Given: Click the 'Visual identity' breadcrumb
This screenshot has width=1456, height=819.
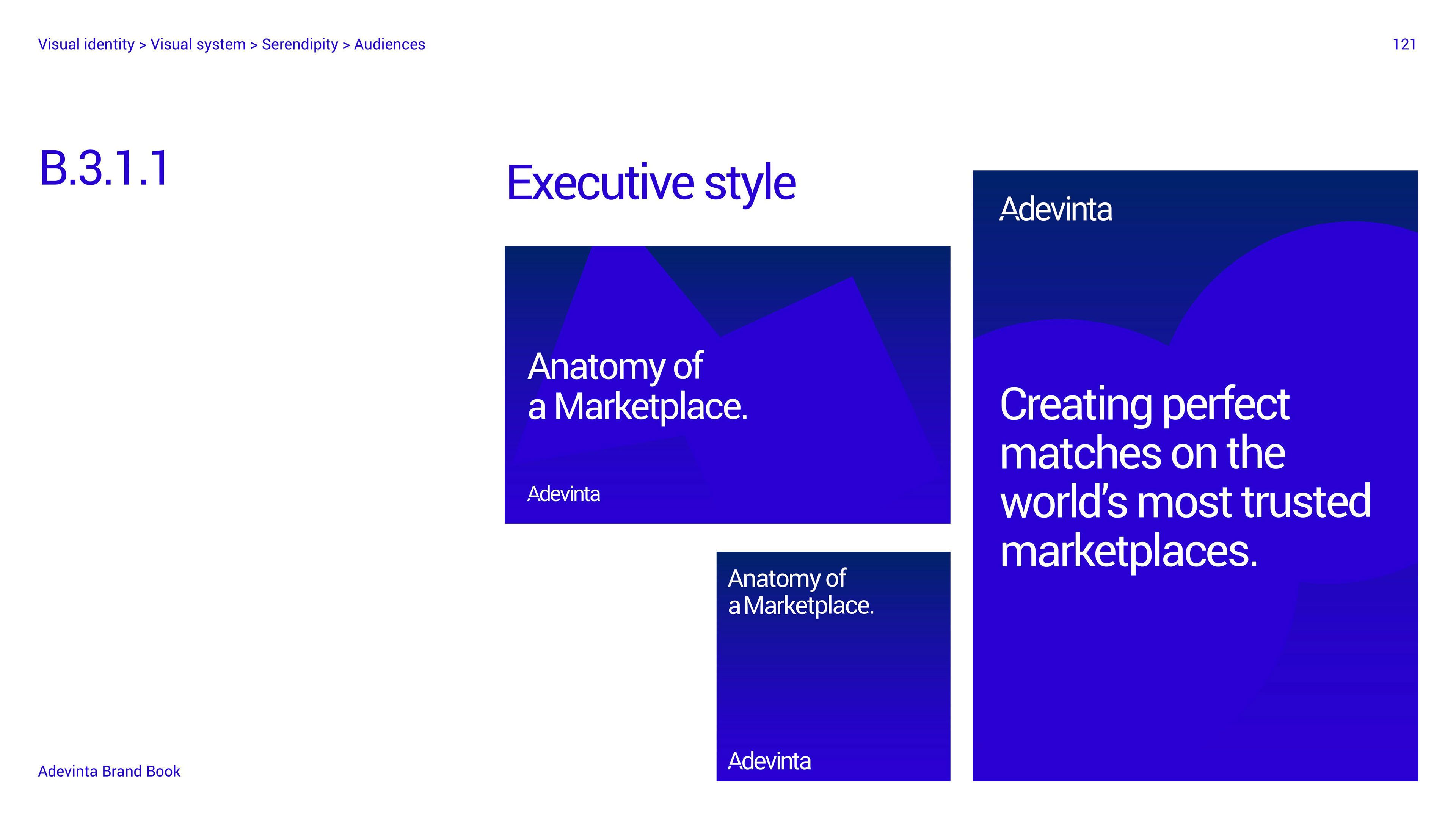Looking at the screenshot, I should (x=86, y=44).
